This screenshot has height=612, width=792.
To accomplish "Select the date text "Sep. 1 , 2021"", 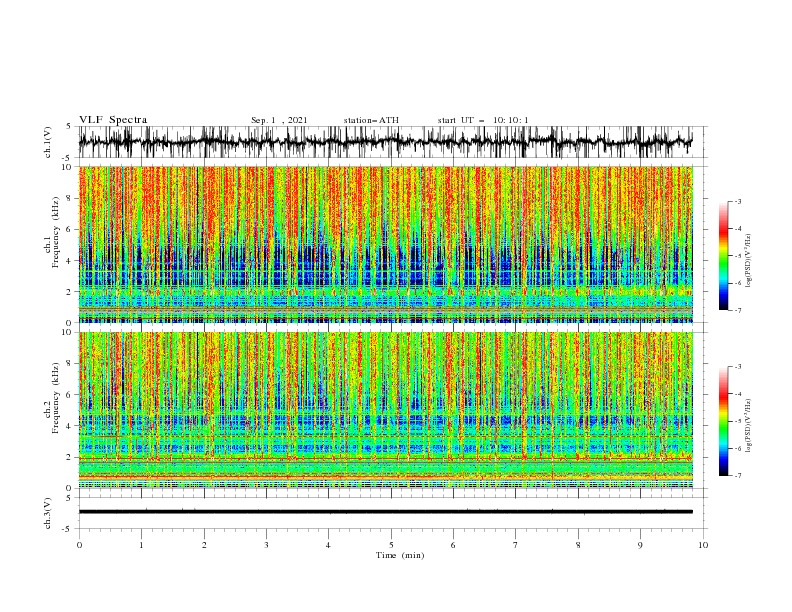I will click(279, 120).
